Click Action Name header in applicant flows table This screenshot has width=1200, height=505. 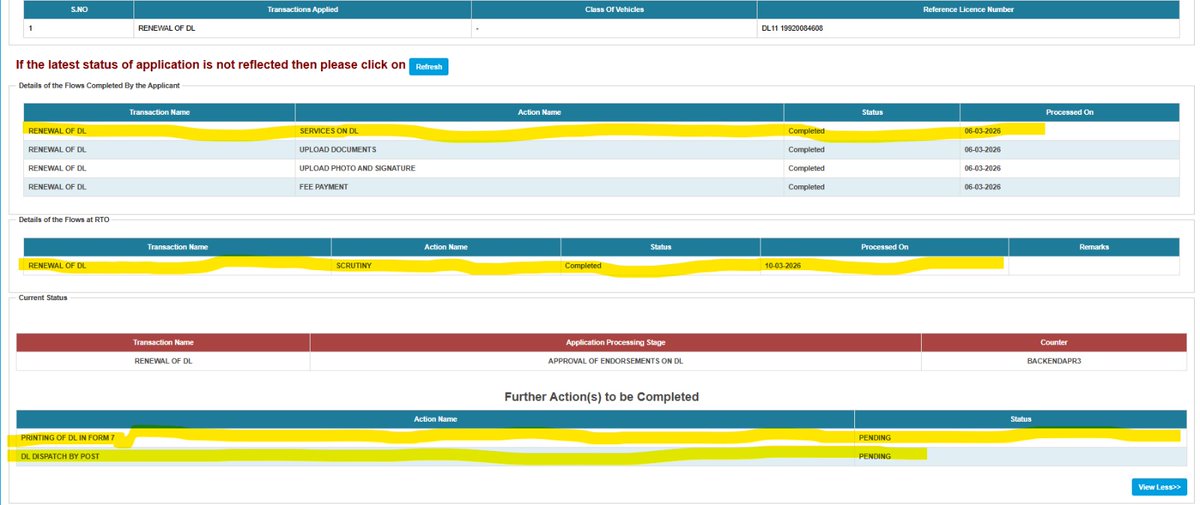(539, 112)
